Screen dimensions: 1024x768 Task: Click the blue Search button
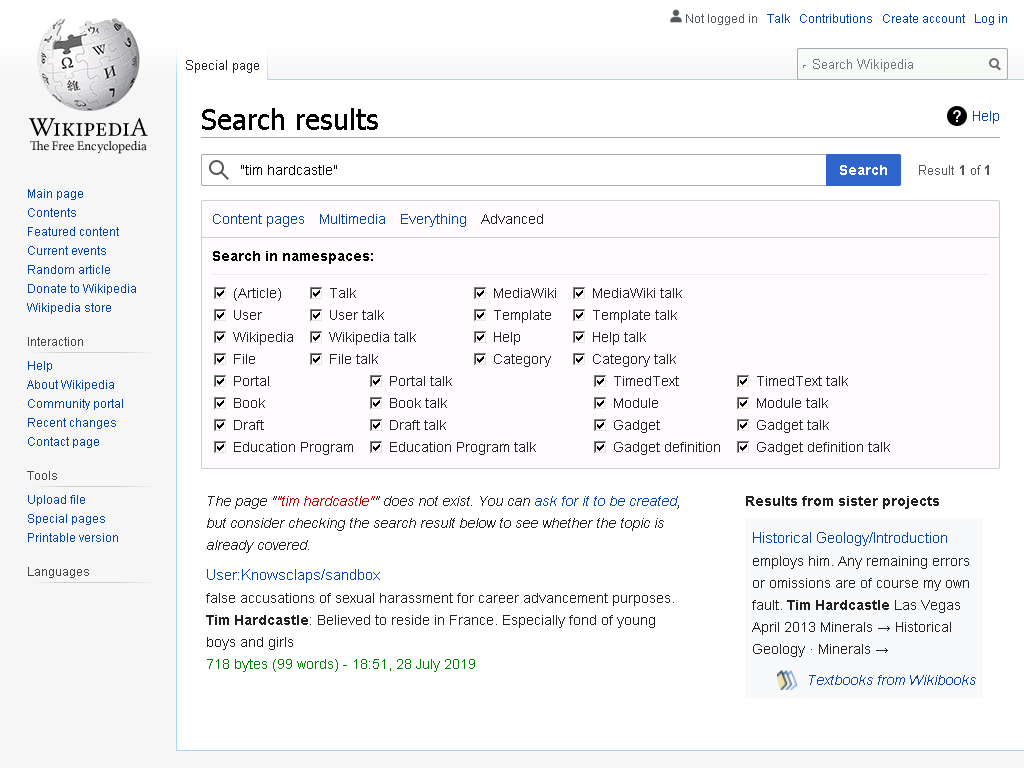[863, 170]
